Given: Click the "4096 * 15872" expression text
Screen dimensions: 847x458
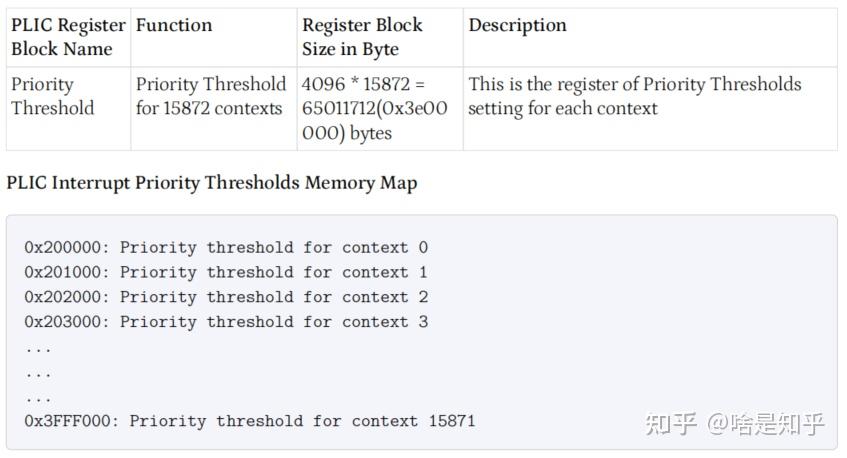Looking at the screenshot, I should 362,84.
